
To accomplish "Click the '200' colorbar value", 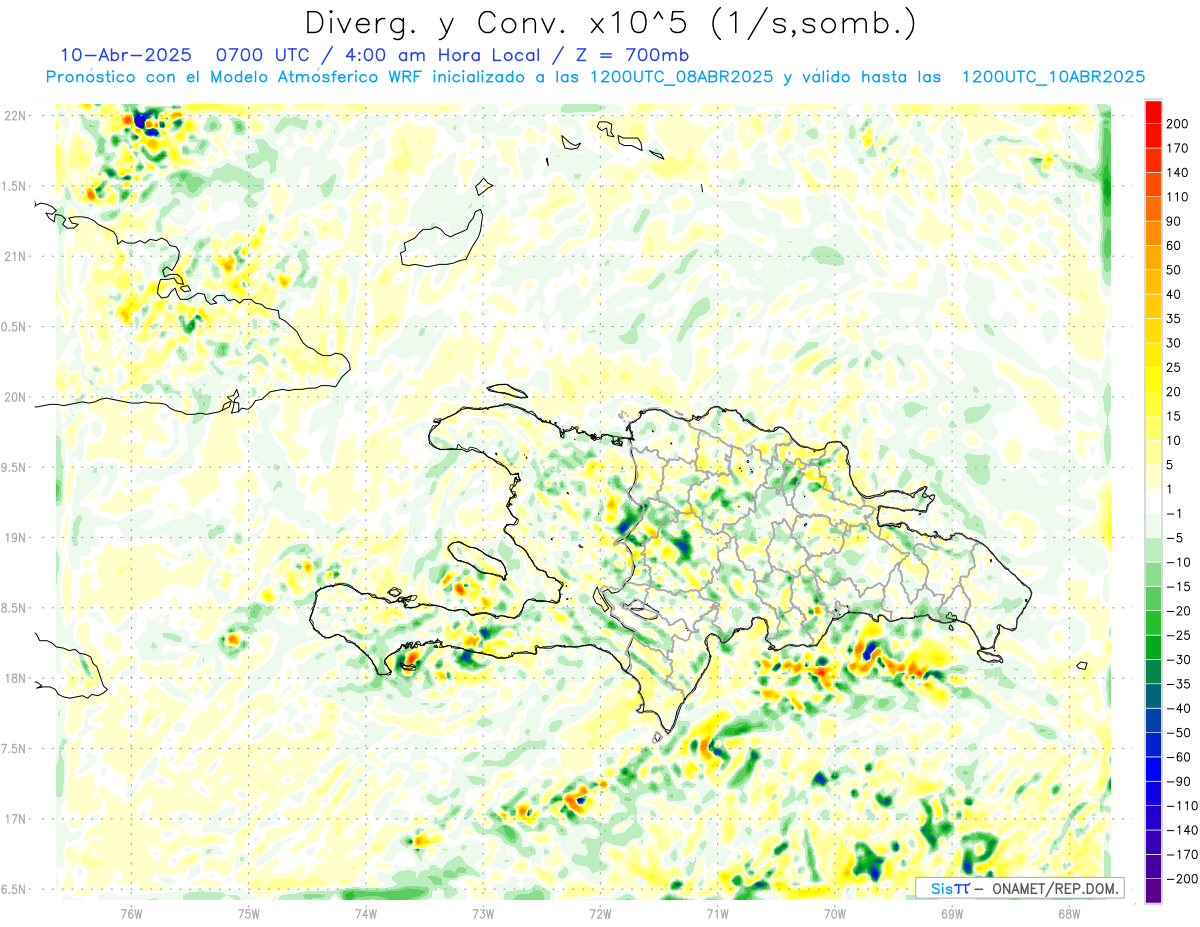I will coord(1179,124).
